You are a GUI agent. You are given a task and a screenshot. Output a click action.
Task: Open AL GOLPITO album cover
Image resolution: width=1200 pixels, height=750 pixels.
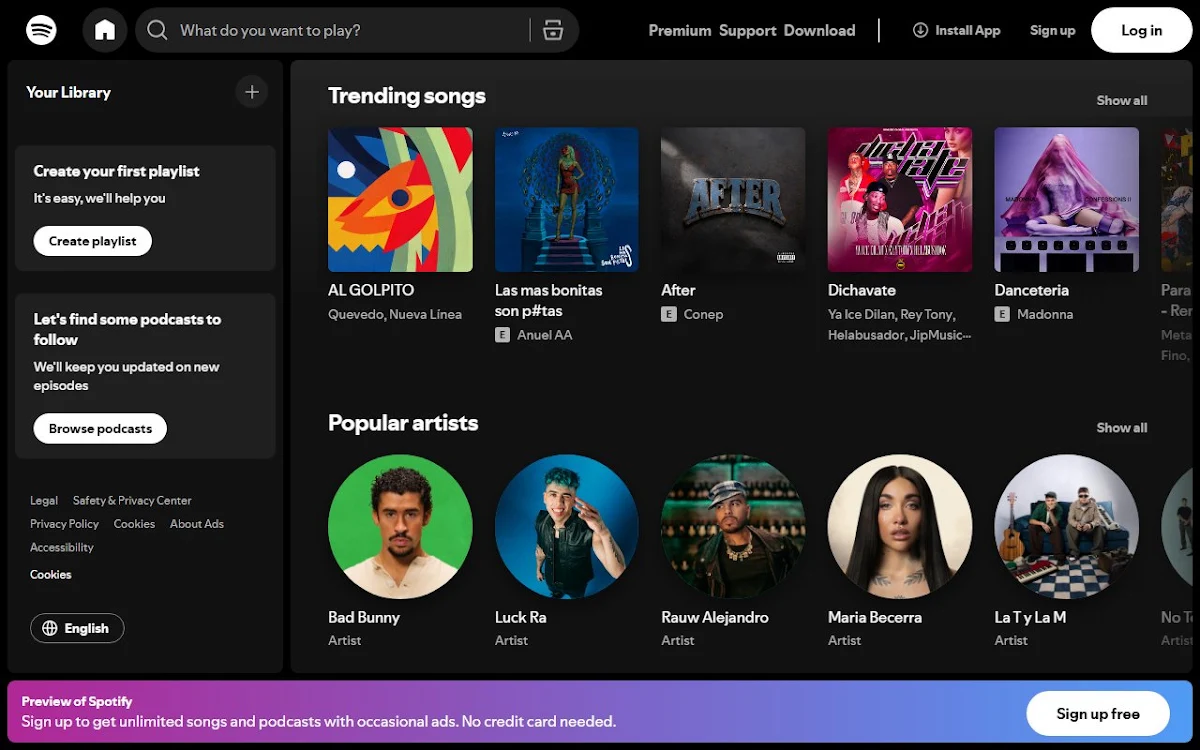tap(400, 199)
